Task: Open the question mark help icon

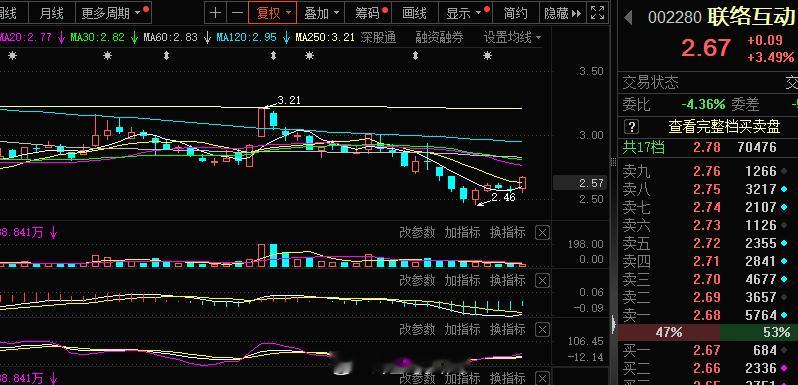Action: coord(631,126)
